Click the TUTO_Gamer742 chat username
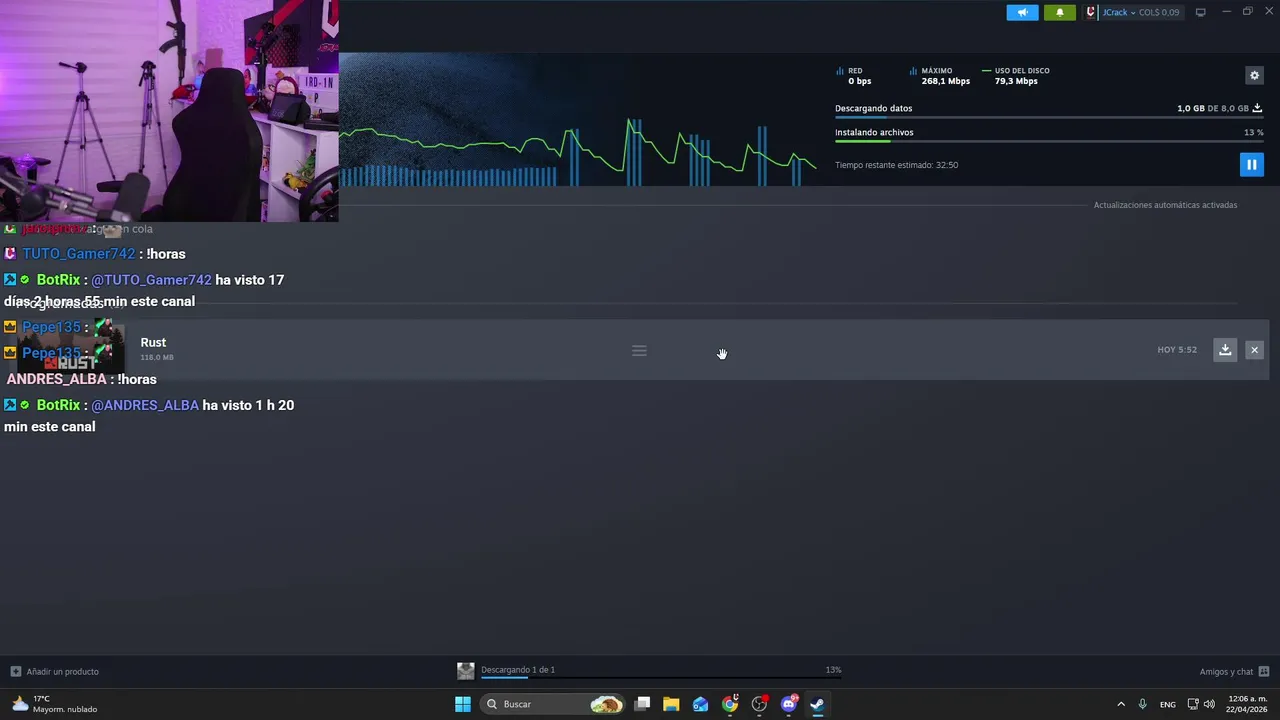The height and width of the screenshot is (720, 1280). click(x=78, y=254)
